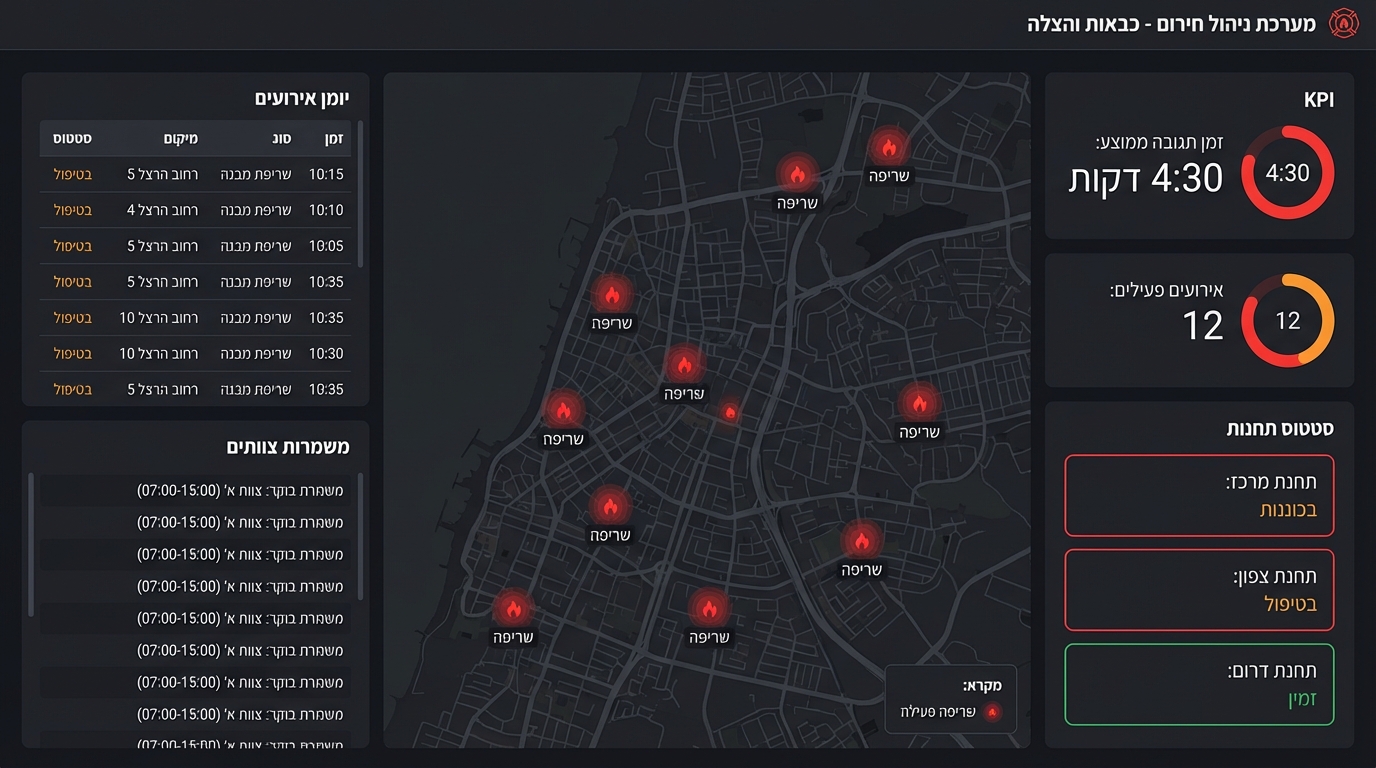Image resolution: width=1376 pixels, height=768 pixels.
Task: Sort the event log by זמן column
Action: click(332, 139)
